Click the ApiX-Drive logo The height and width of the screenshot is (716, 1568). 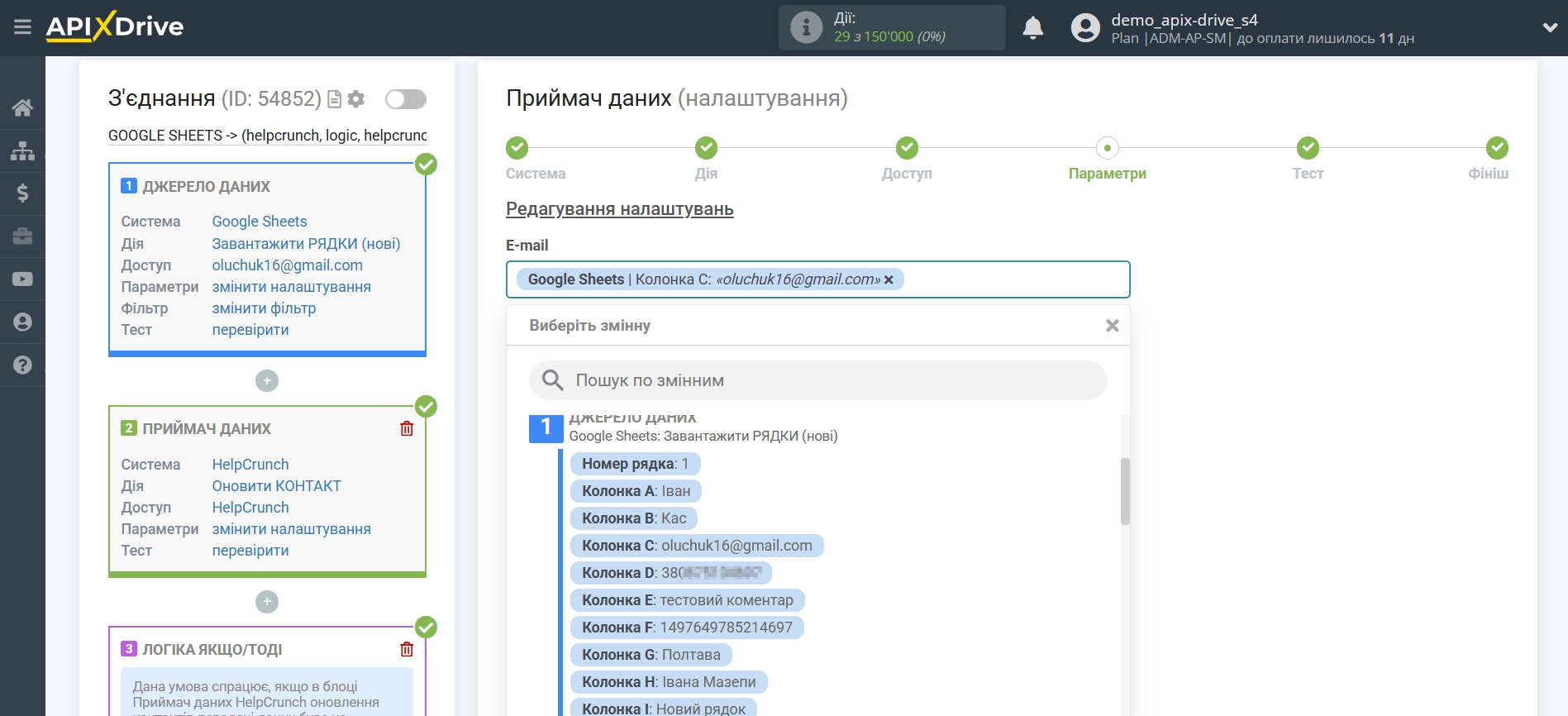pyautogui.click(x=115, y=26)
